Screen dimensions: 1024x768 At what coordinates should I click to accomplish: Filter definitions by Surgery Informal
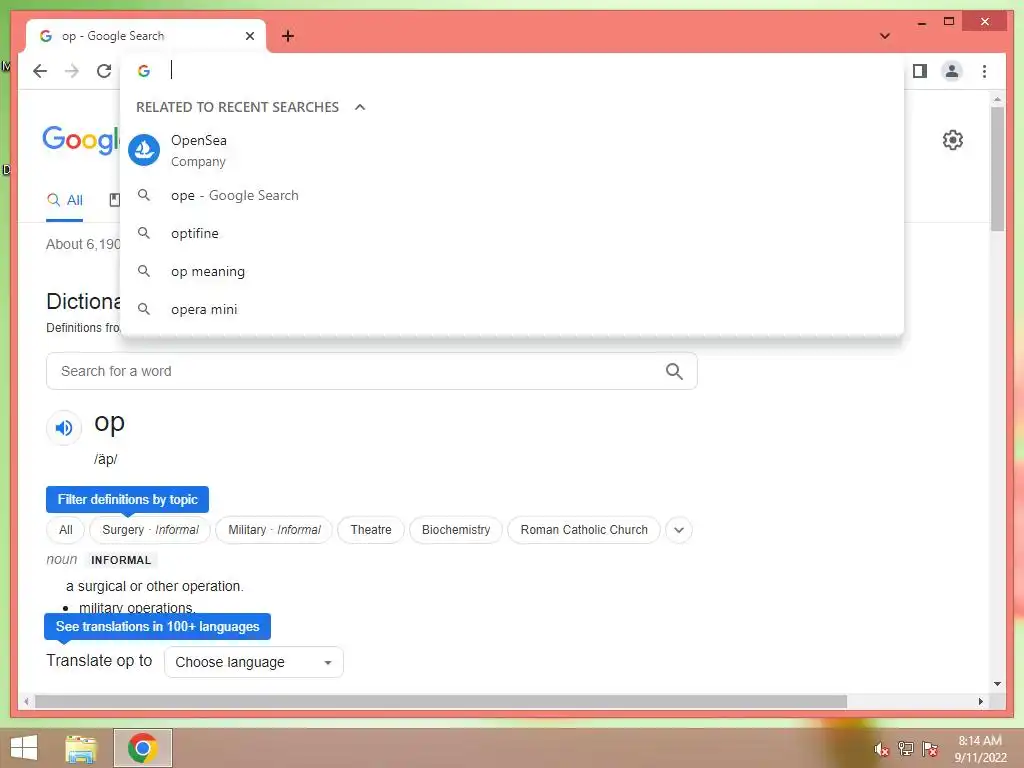[150, 530]
